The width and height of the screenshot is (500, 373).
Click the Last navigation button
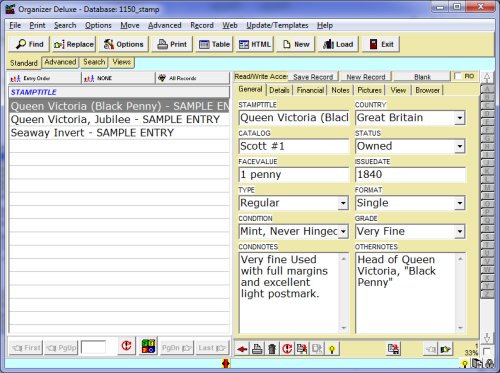tap(212, 348)
